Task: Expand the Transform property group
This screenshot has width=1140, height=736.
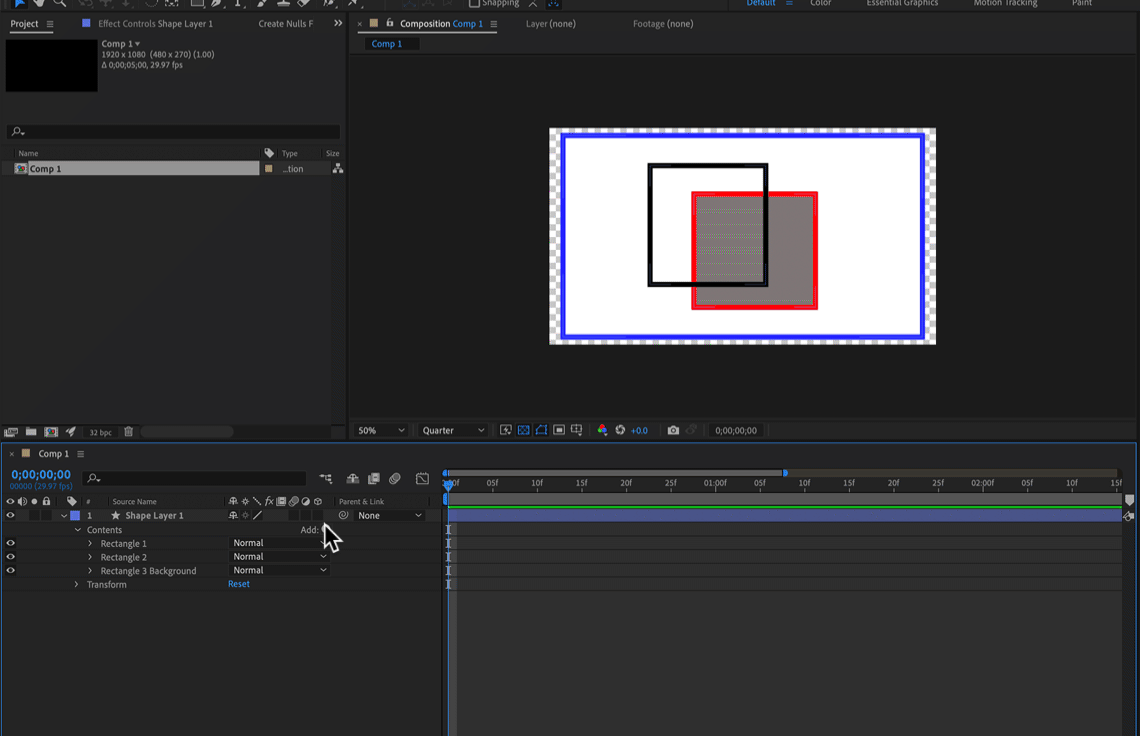Action: click(x=76, y=584)
